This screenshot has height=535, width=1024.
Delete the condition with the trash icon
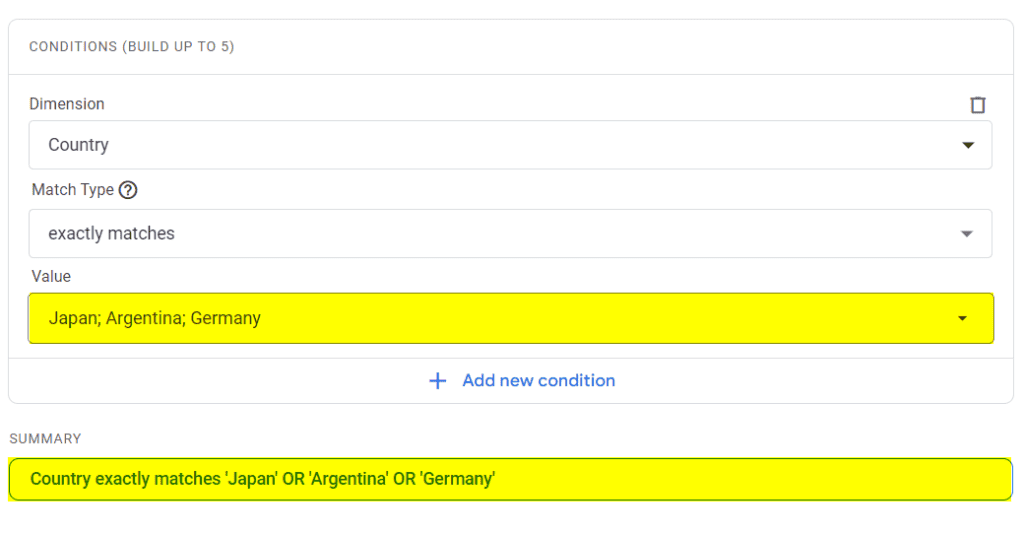pos(978,105)
